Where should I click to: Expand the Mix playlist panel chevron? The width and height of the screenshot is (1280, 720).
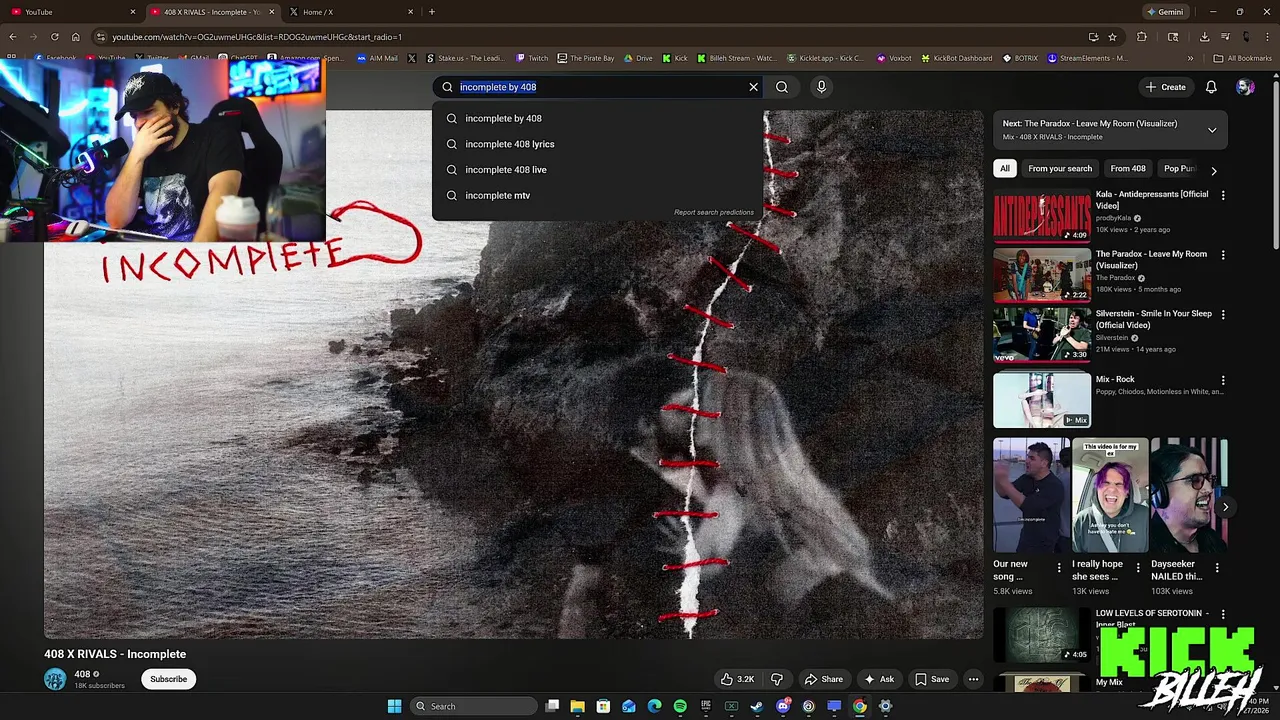click(1212, 130)
